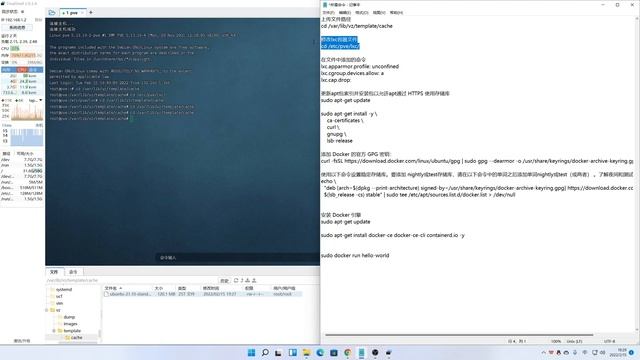Open the Help menu in Notepad

pyautogui.click(x=396, y=13)
